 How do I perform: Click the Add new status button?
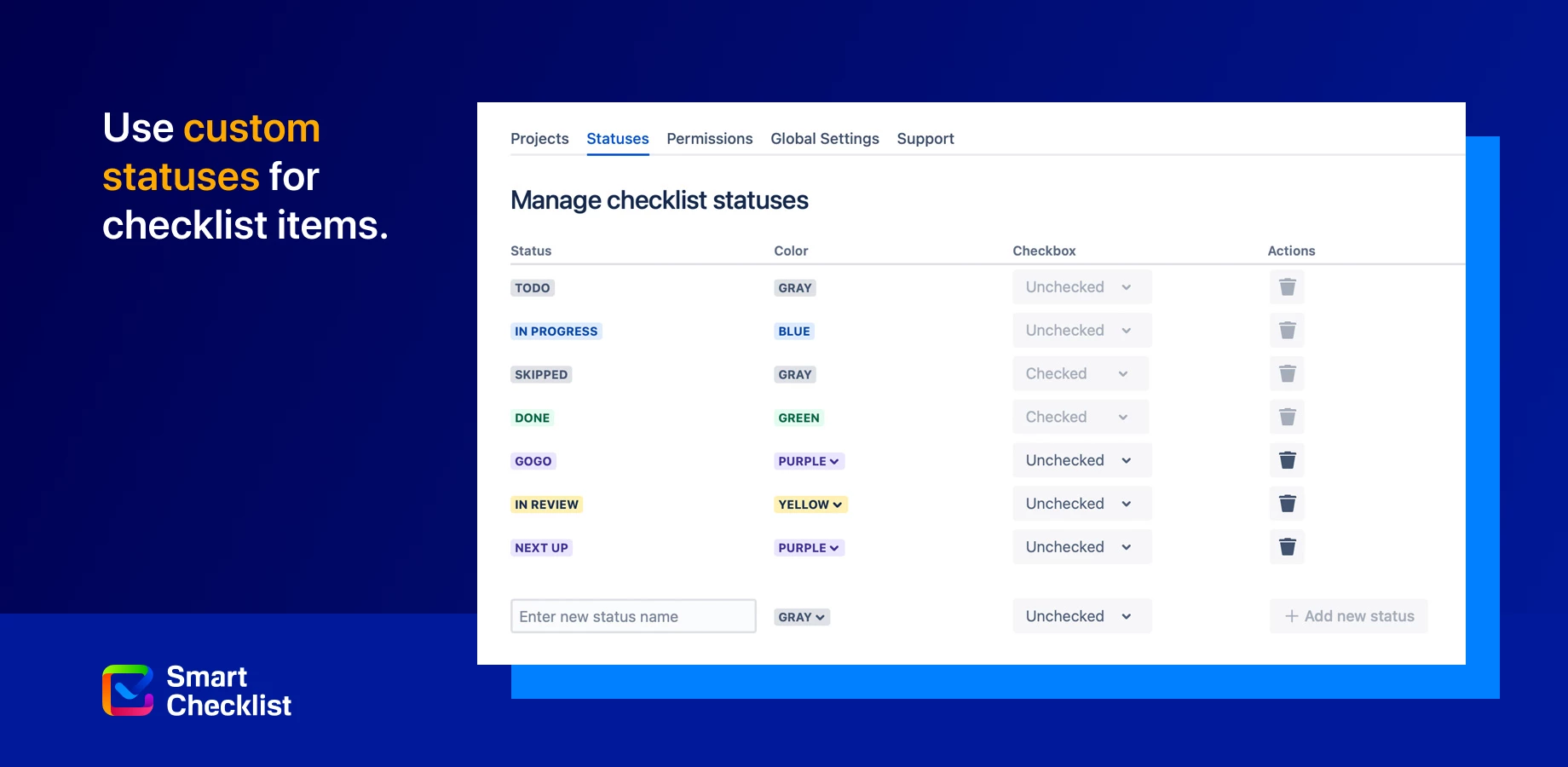[x=1348, y=615]
